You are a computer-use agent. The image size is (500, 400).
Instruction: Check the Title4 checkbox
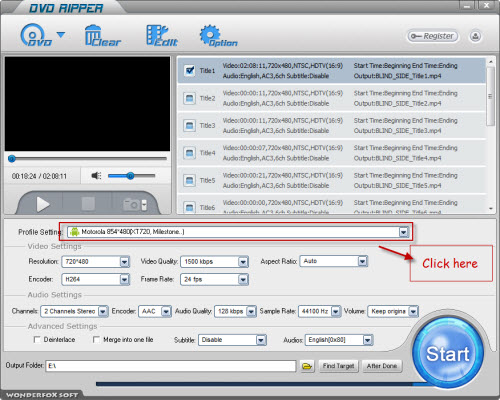(190, 153)
